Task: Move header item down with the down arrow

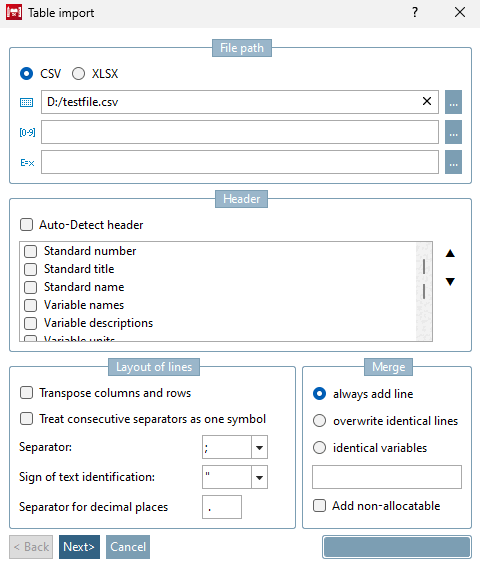Action: [450, 281]
